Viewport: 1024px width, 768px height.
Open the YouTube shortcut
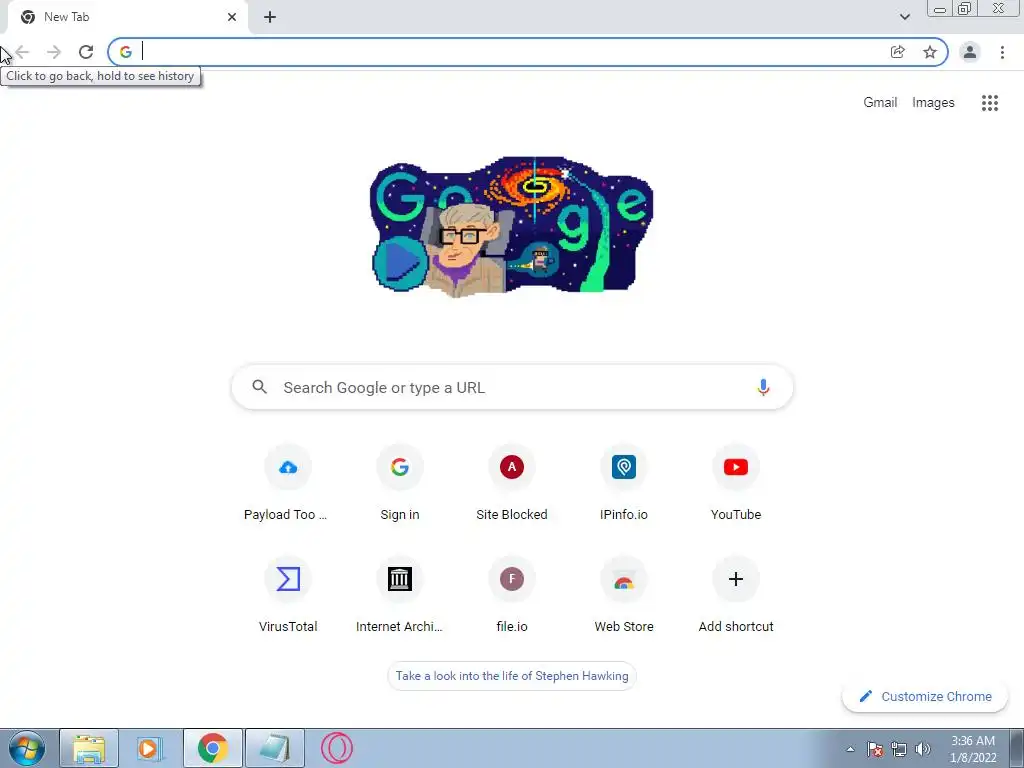tap(736, 485)
